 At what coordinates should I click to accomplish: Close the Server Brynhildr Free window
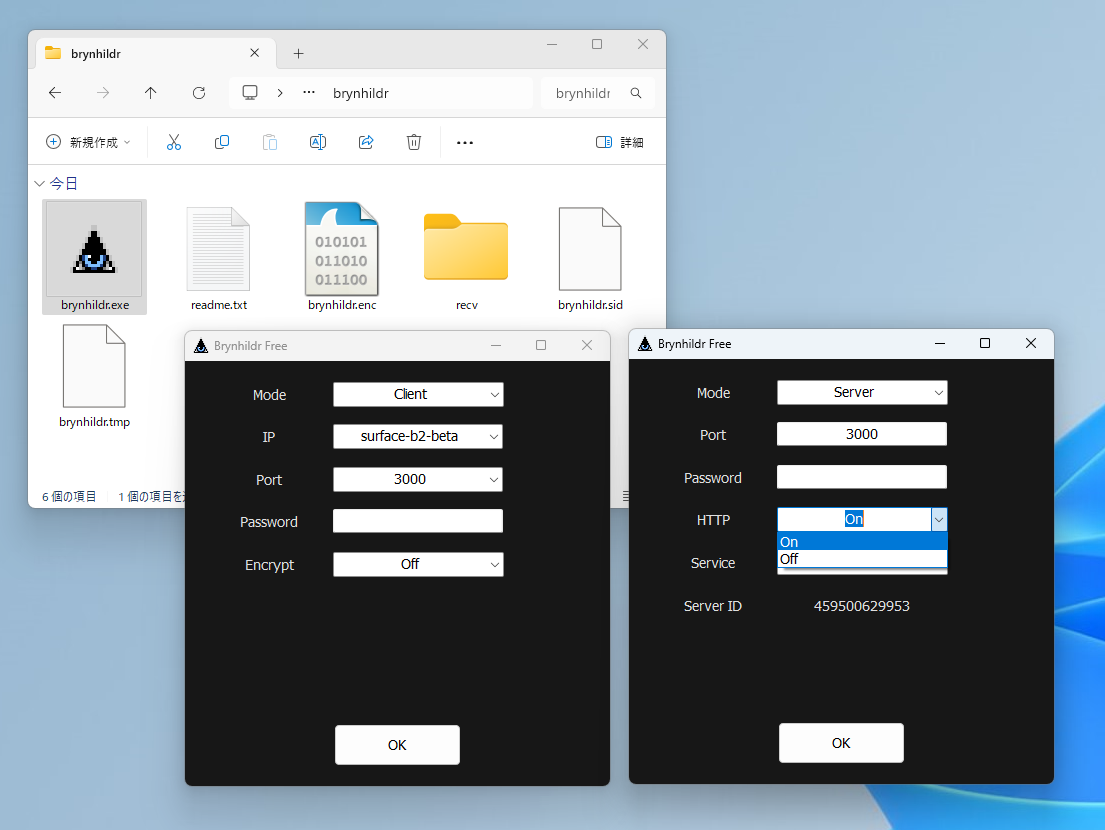(x=1031, y=343)
